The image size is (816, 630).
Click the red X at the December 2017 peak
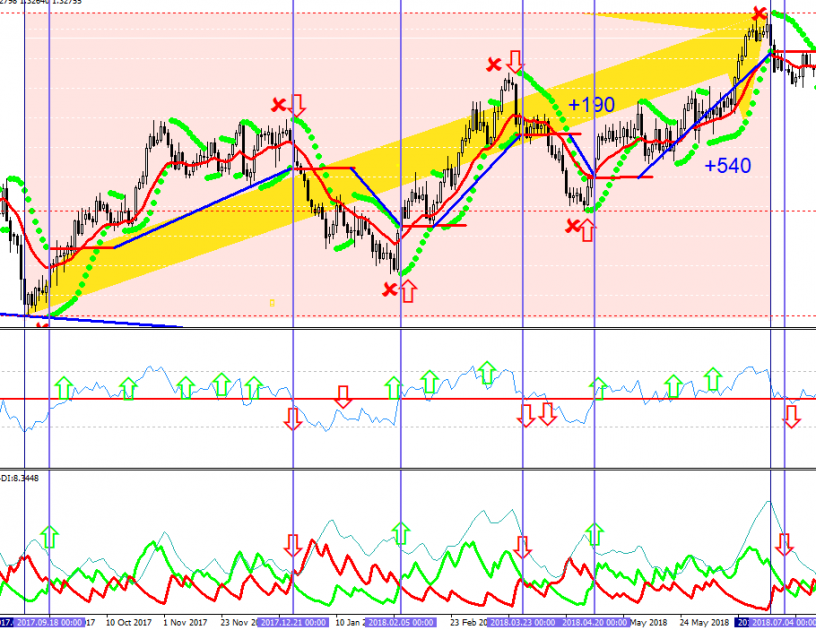(x=279, y=104)
